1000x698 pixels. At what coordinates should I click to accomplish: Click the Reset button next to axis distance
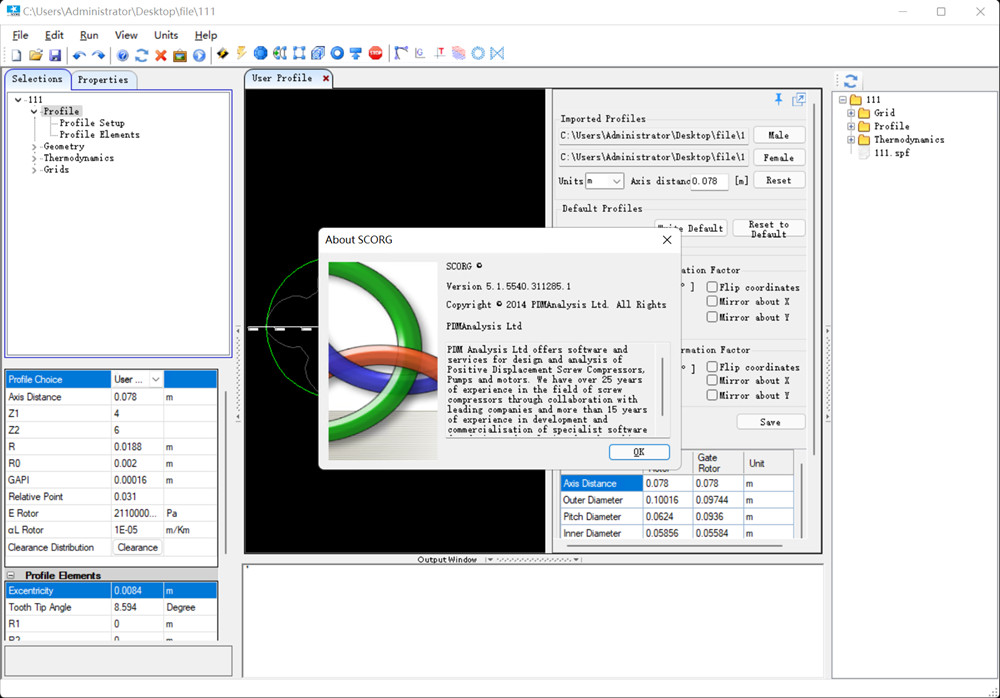pyautogui.click(x=779, y=181)
